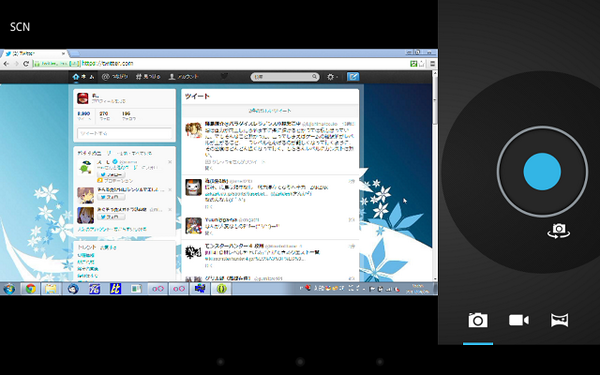This screenshot has height=375, width=600.
Task: Click the compose tweet box in profile card
Action: point(124,133)
